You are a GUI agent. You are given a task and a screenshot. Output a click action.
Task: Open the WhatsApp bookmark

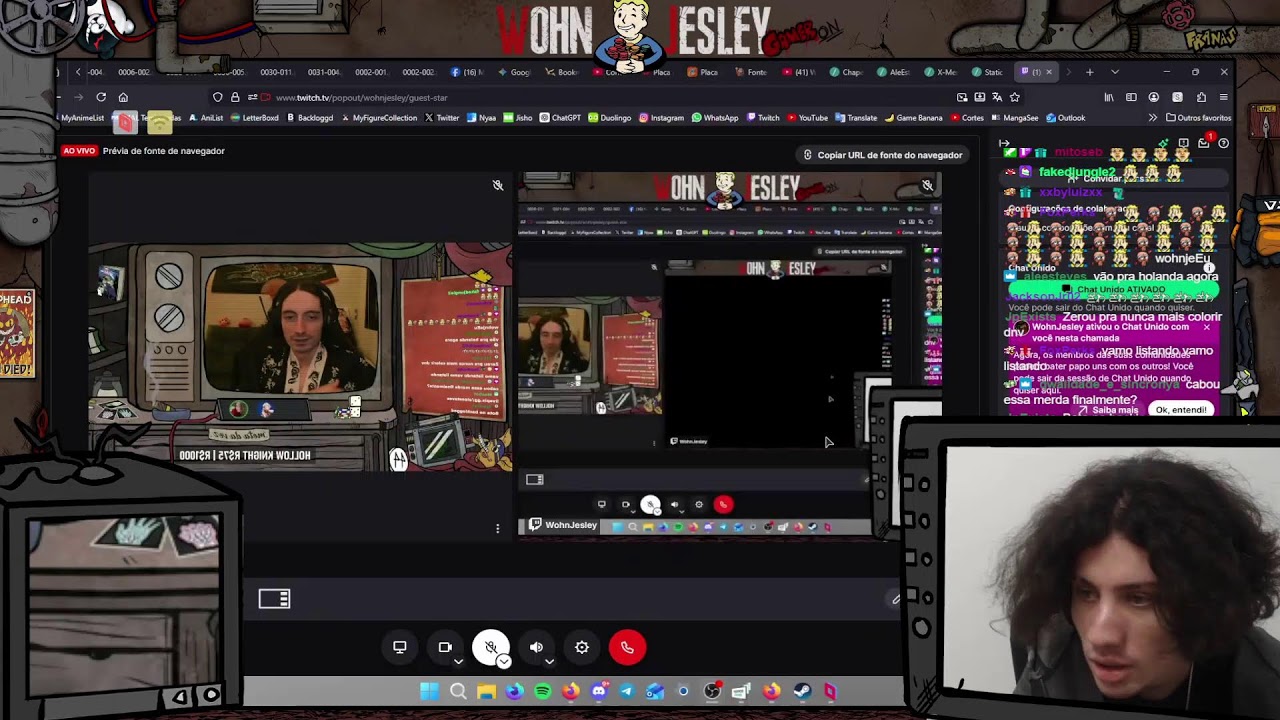(x=715, y=118)
